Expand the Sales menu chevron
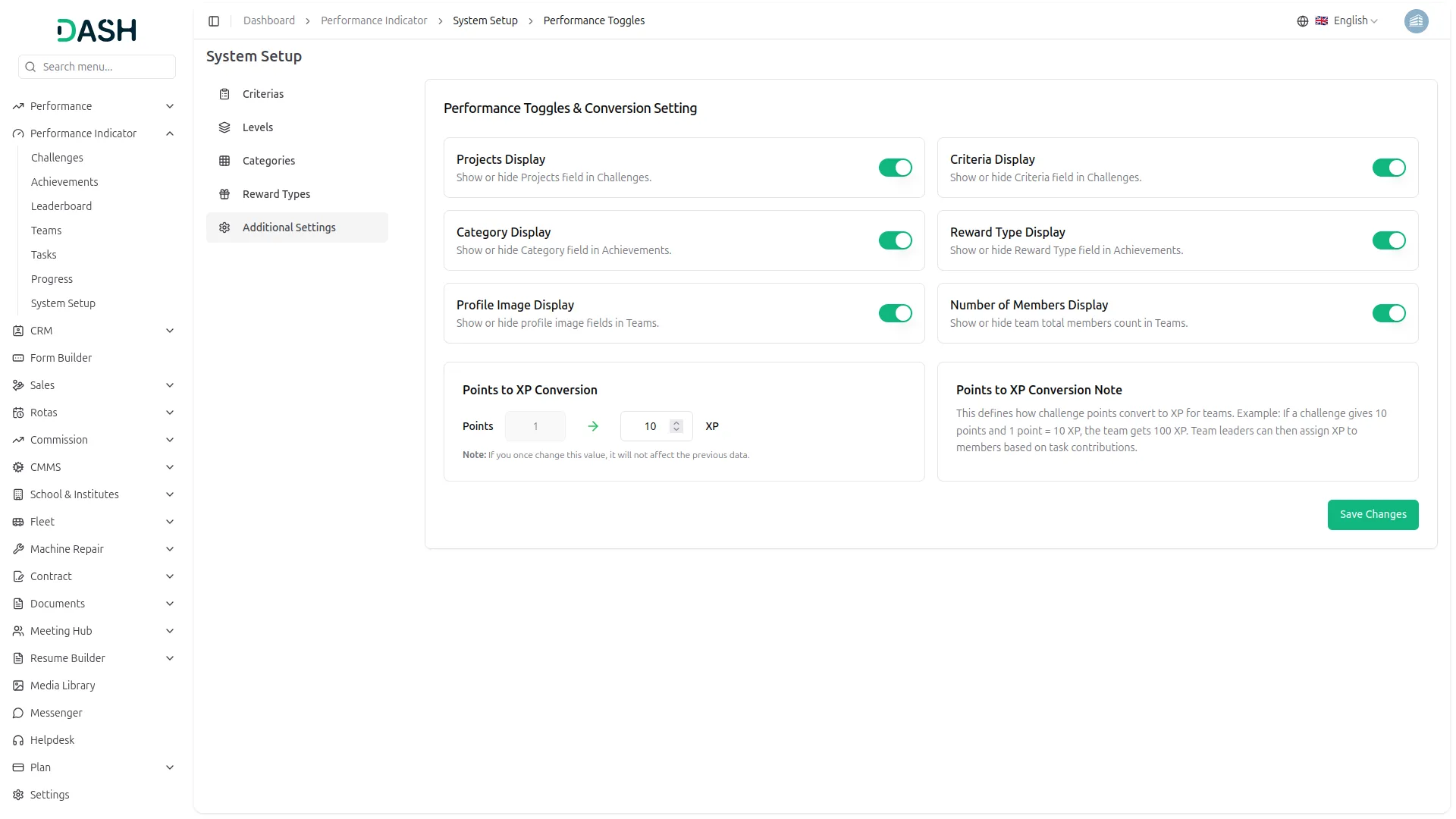Screen dimensions: 1456x819 tap(170, 385)
